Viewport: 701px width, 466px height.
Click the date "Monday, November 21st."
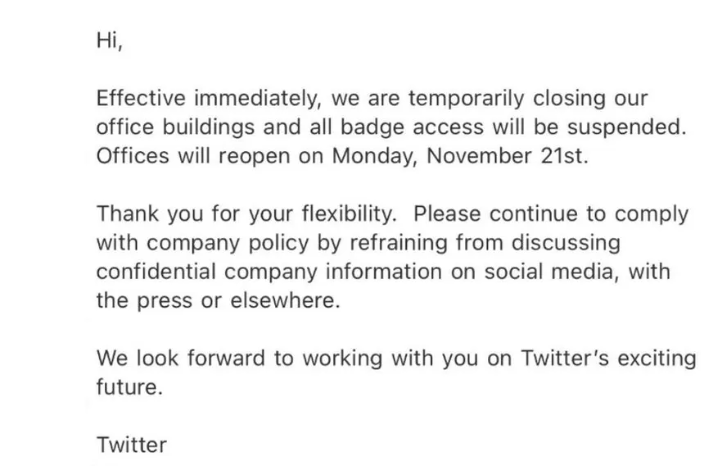(x=460, y=156)
